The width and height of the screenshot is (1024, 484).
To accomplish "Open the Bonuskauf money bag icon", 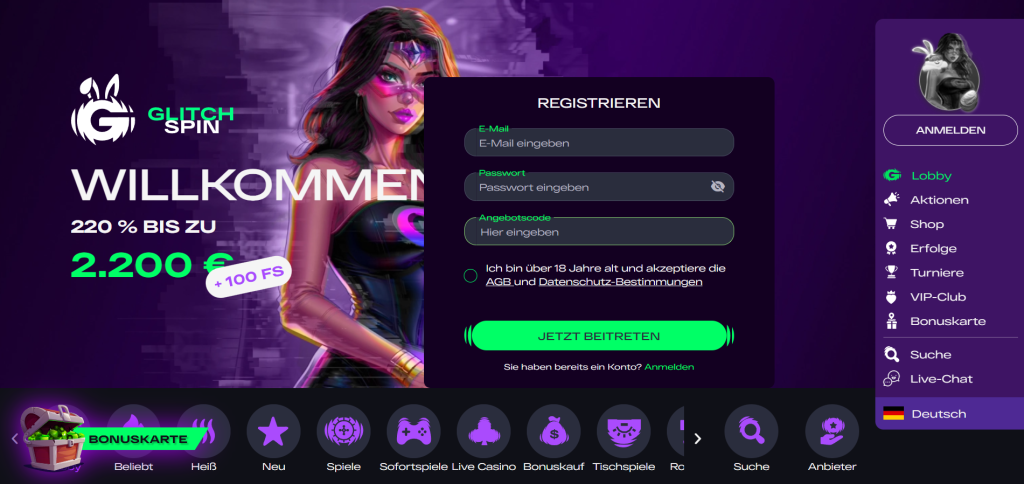I will coord(553,431).
